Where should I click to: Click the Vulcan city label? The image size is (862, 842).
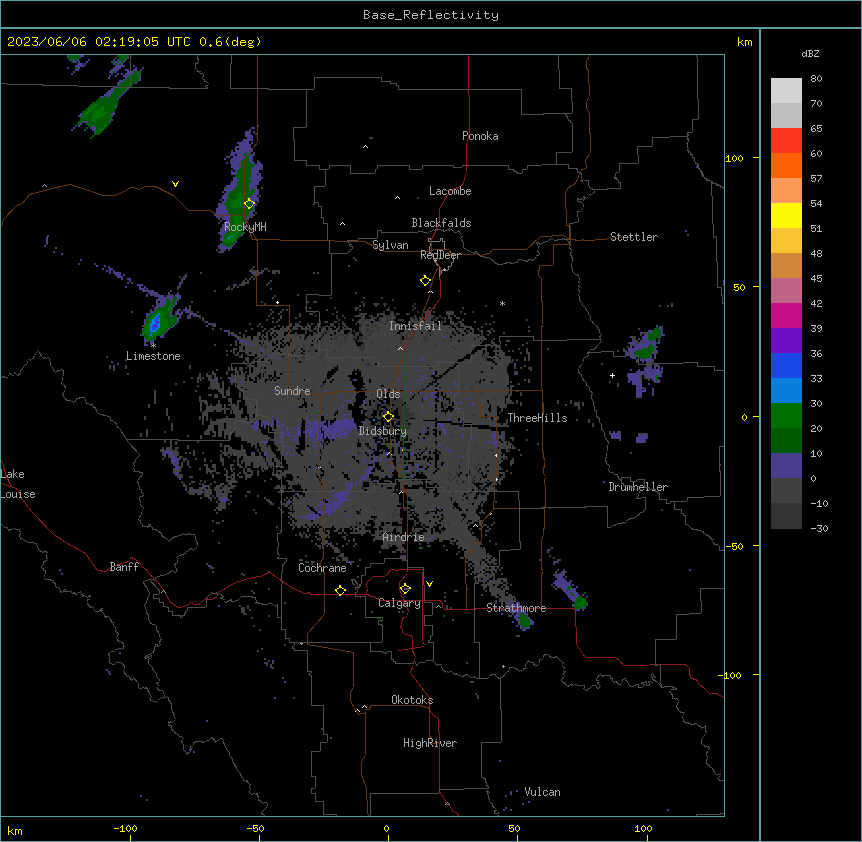tap(543, 792)
